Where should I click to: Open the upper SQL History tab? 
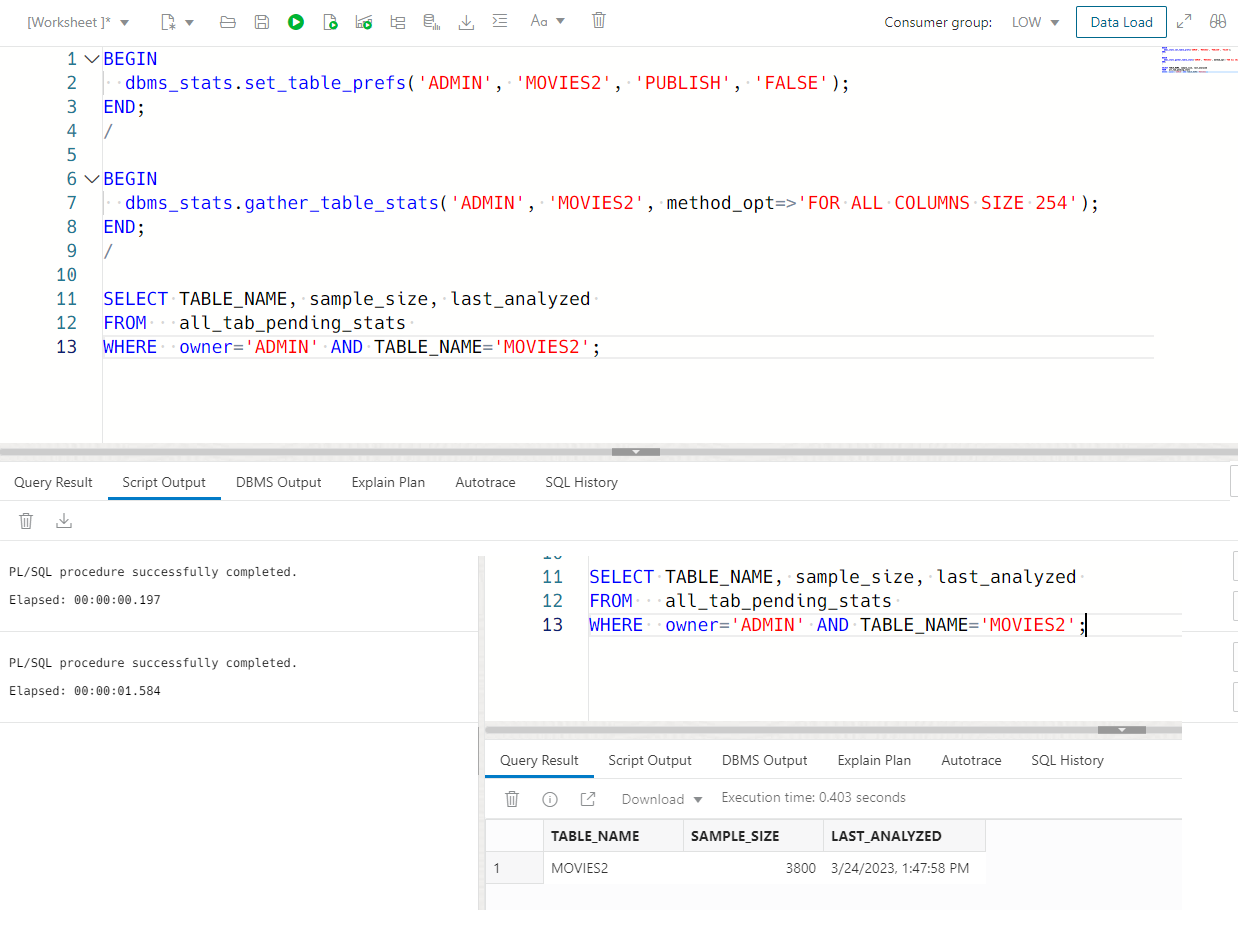click(581, 482)
